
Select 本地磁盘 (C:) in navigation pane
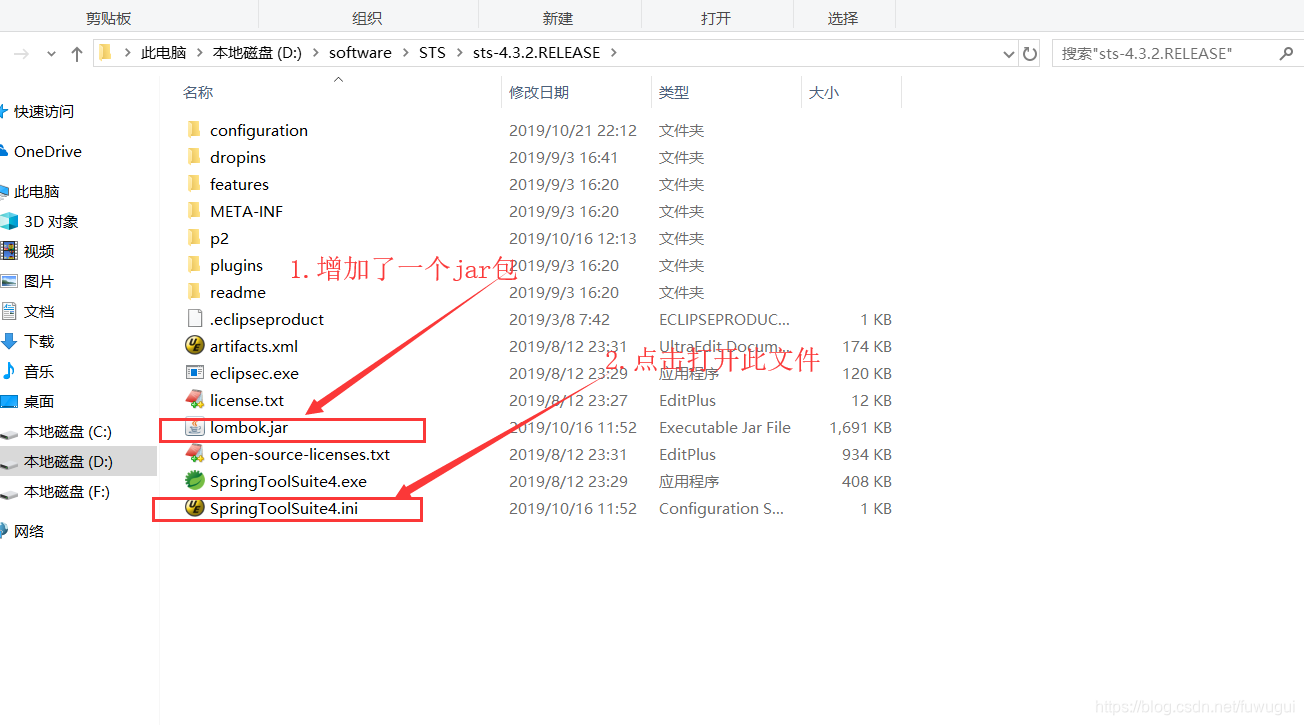coord(68,431)
